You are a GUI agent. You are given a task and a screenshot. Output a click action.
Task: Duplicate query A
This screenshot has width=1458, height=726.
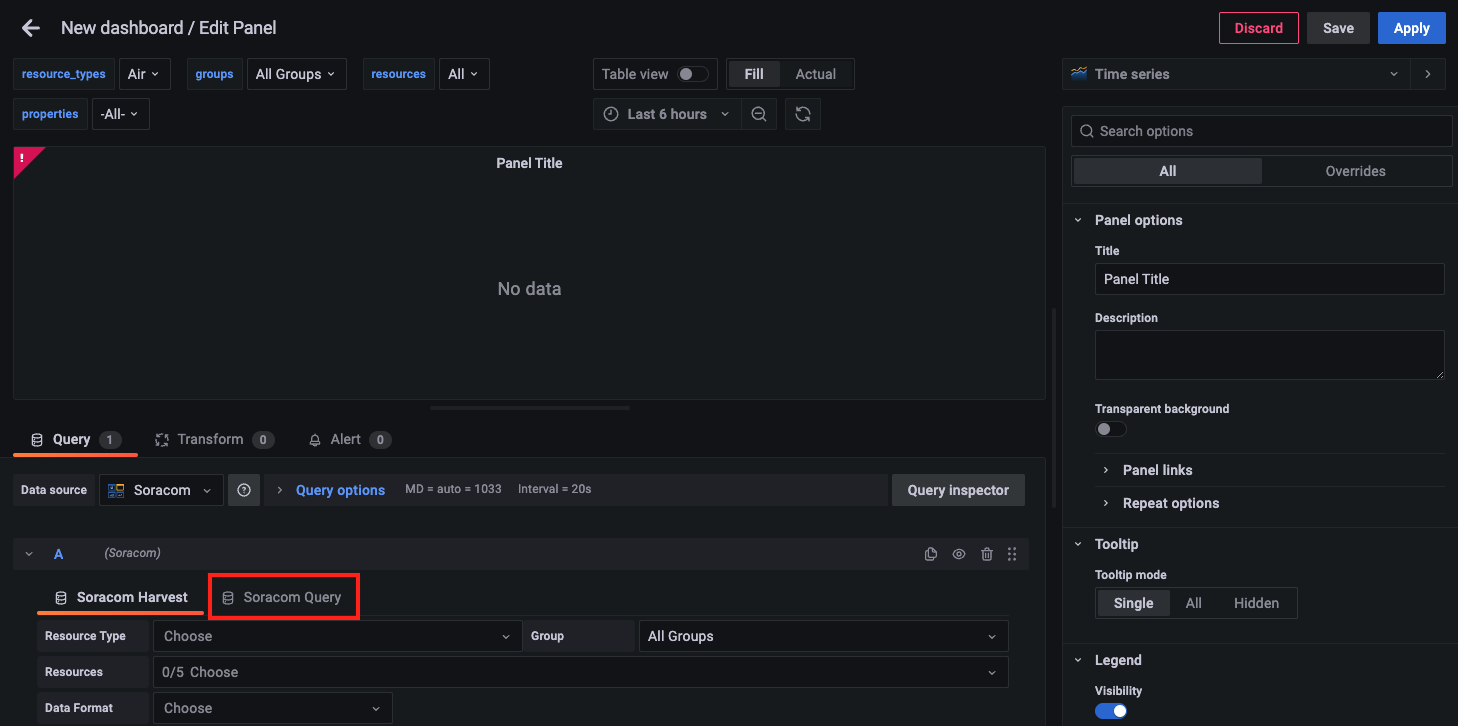tap(931, 554)
